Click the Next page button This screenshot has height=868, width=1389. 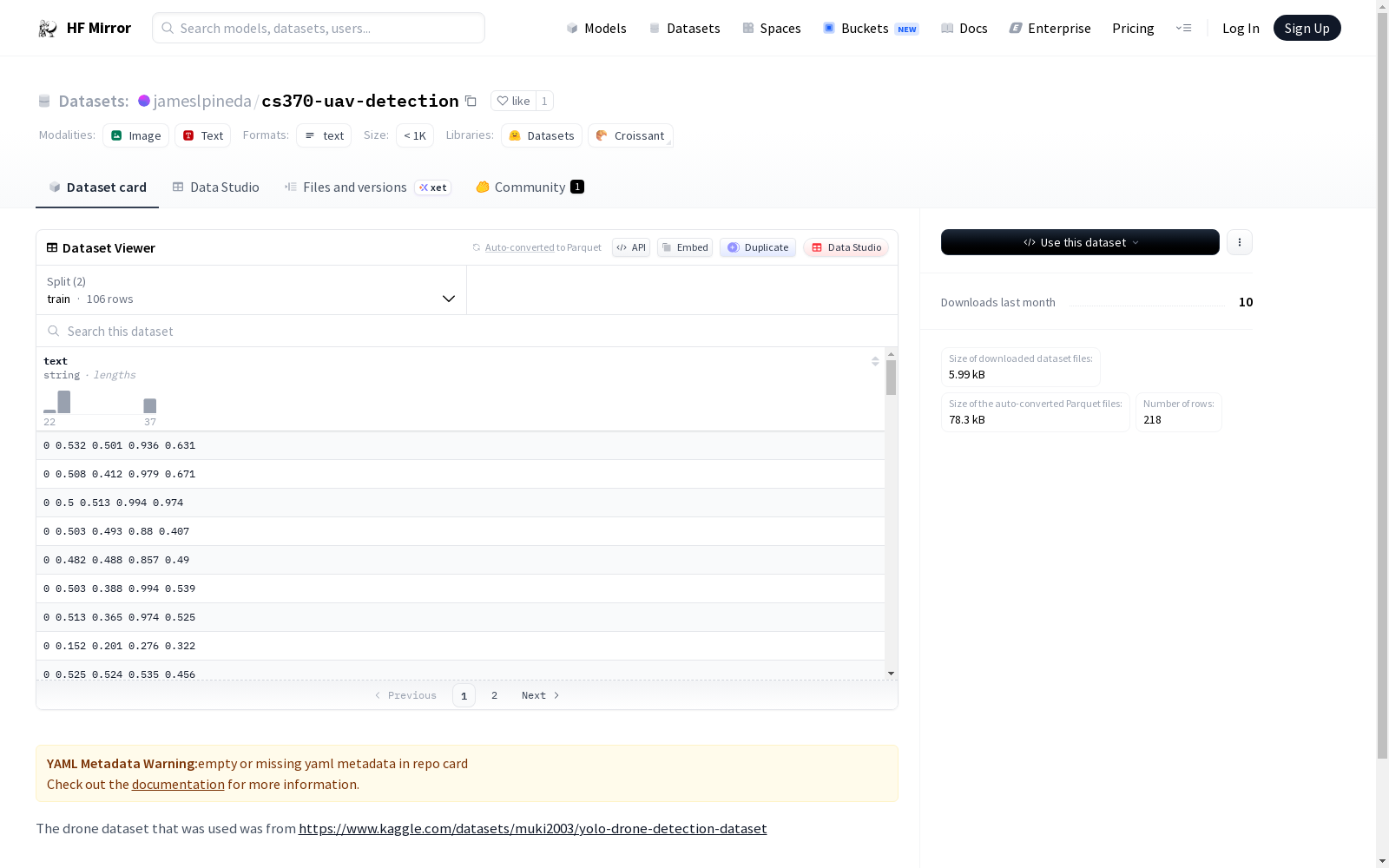[540, 695]
